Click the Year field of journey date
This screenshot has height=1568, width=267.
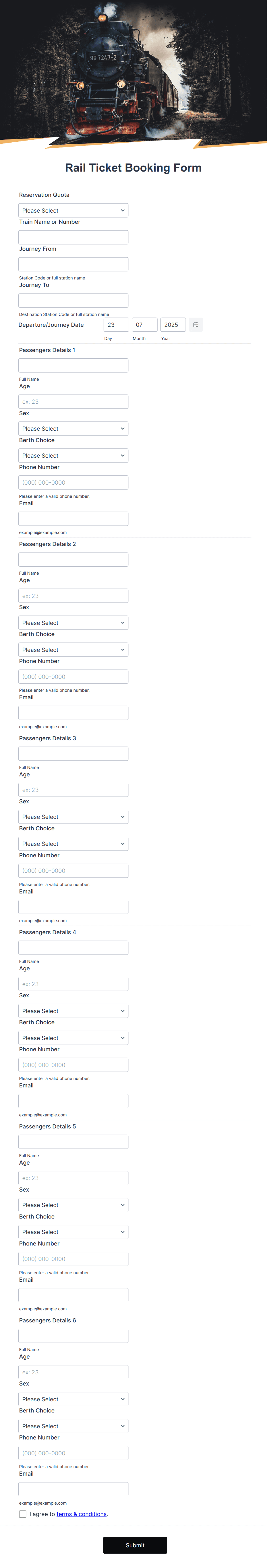pyautogui.click(x=173, y=325)
